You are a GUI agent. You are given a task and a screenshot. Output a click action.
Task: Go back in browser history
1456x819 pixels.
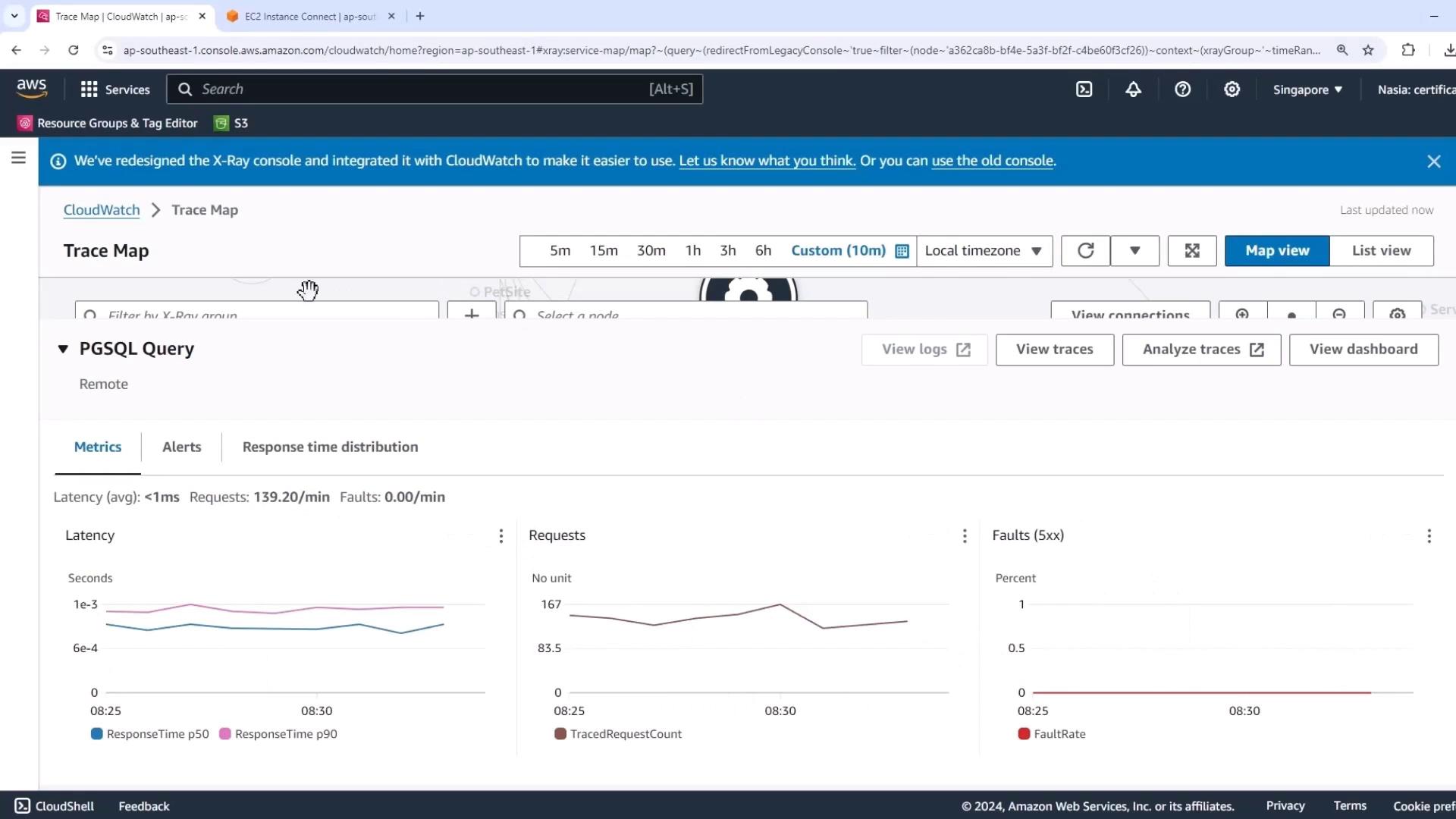pyautogui.click(x=17, y=50)
